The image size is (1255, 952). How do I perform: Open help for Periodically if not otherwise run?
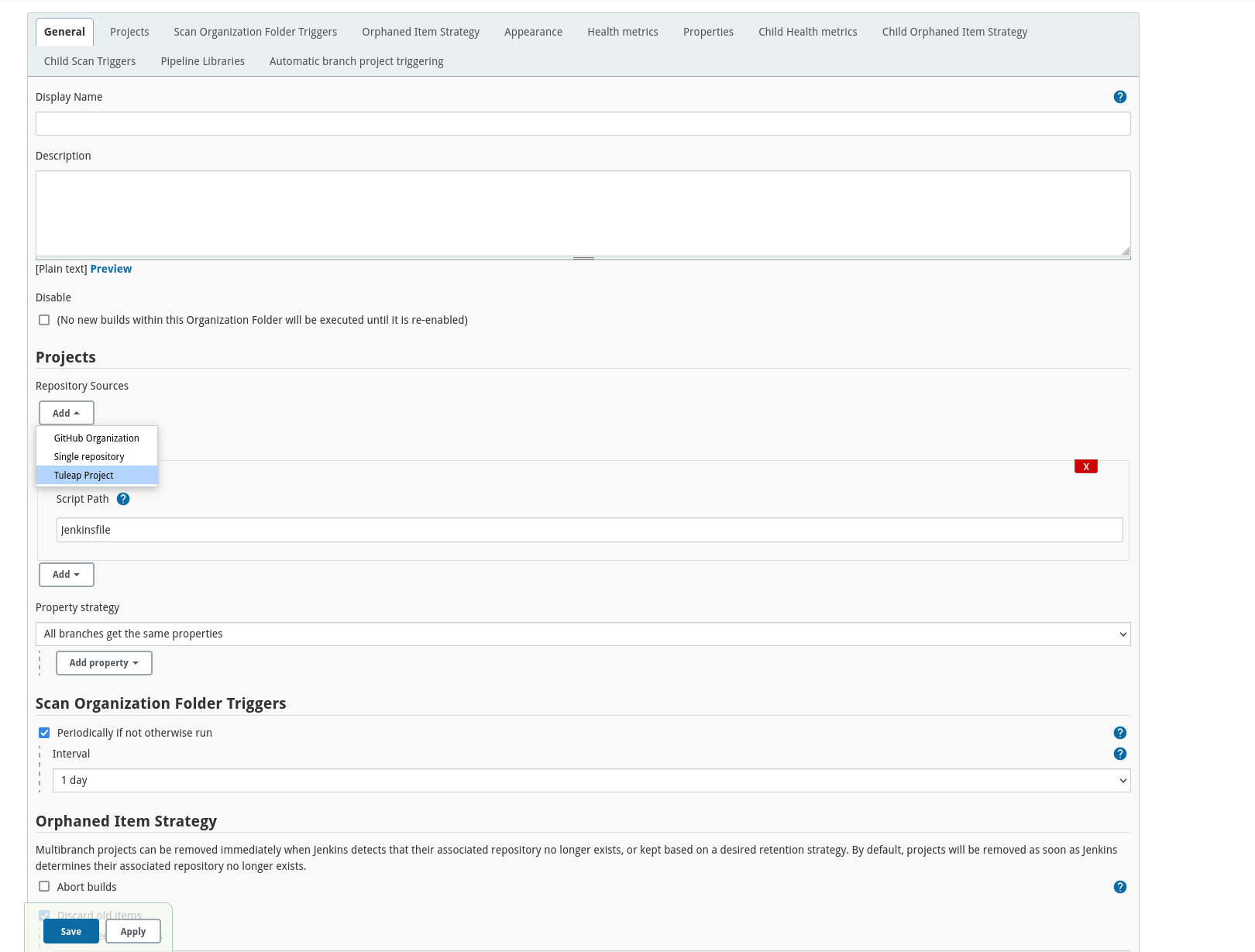click(1119, 732)
